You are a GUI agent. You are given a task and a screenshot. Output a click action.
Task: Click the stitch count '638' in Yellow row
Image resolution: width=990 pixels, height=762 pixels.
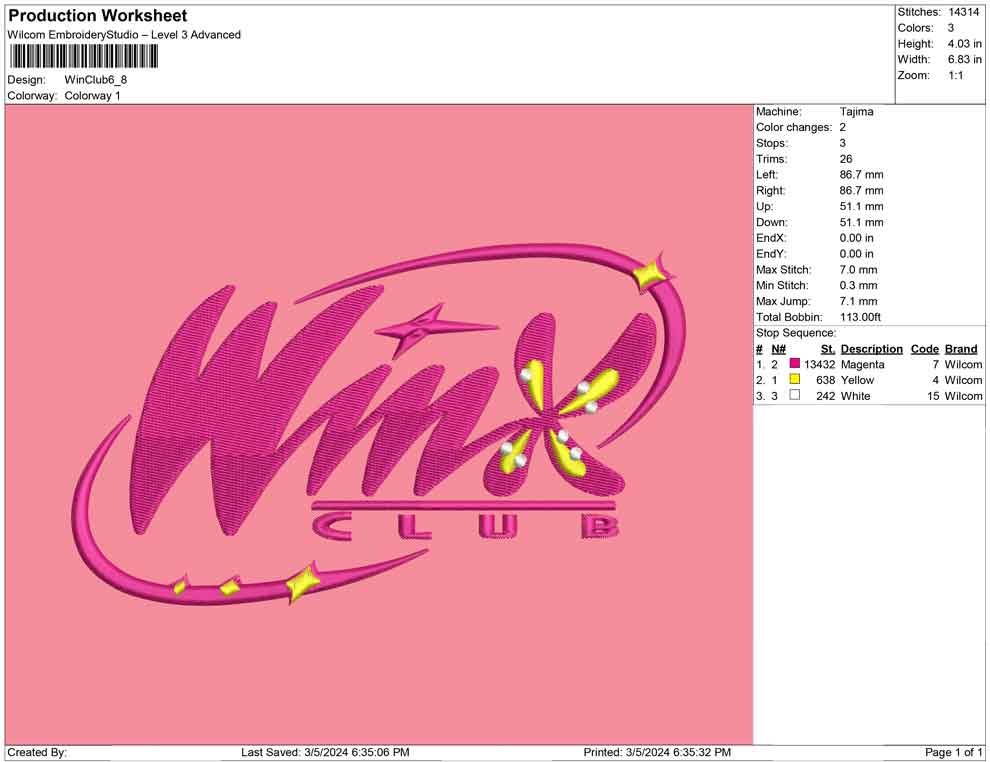825,380
